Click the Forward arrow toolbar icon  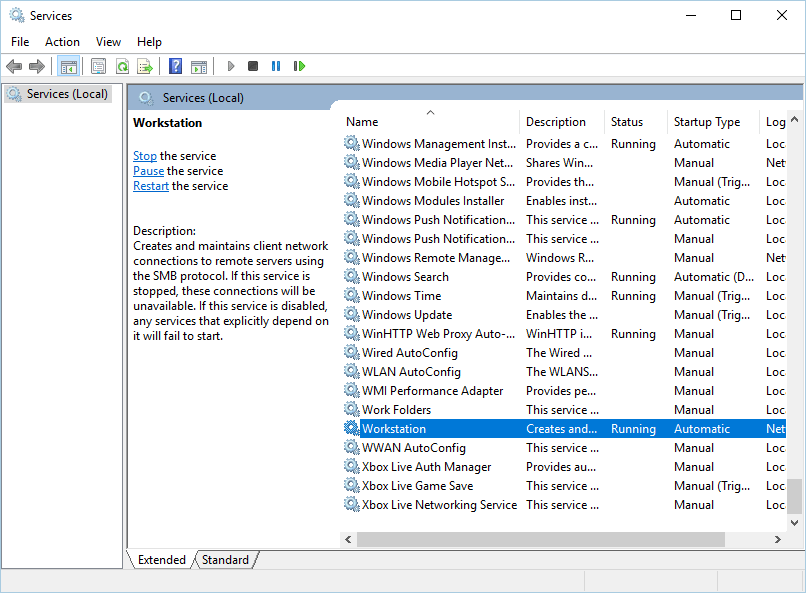(36, 66)
